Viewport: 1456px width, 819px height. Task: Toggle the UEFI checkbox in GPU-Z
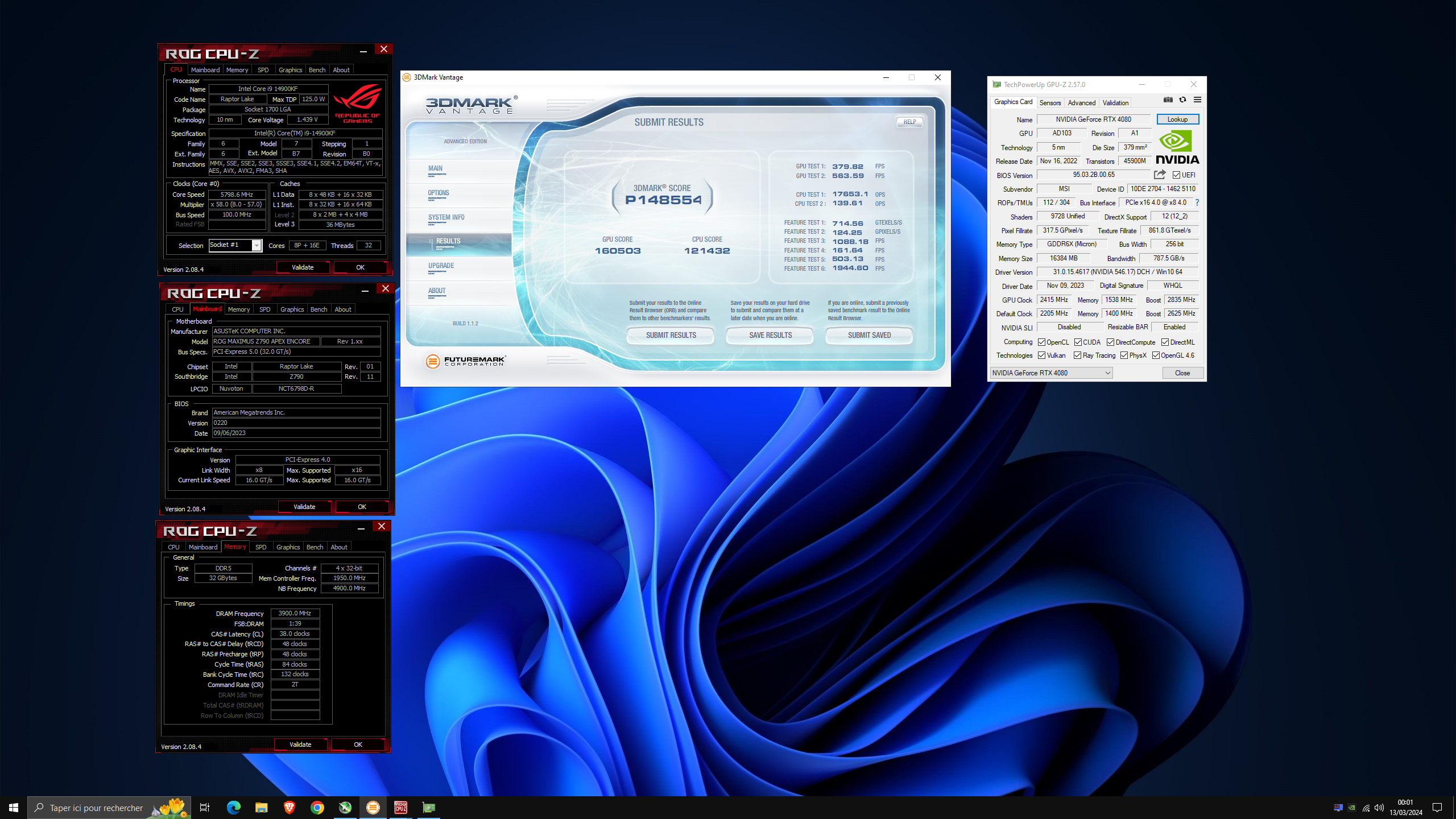click(x=1176, y=175)
